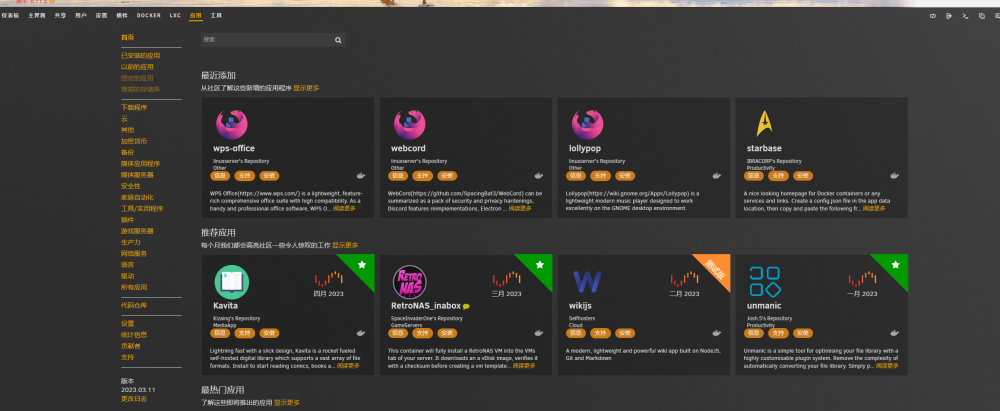
Task: Install RetroNAS_inabox with its 安装 button
Action: point(447,333)
